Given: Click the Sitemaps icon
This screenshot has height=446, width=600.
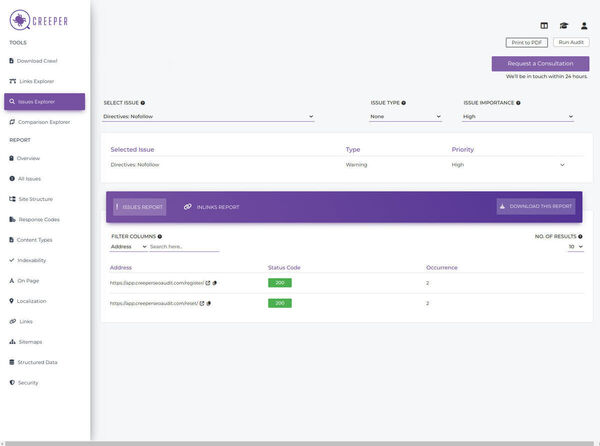Looking at the screenshot, I should pos(12,342).
